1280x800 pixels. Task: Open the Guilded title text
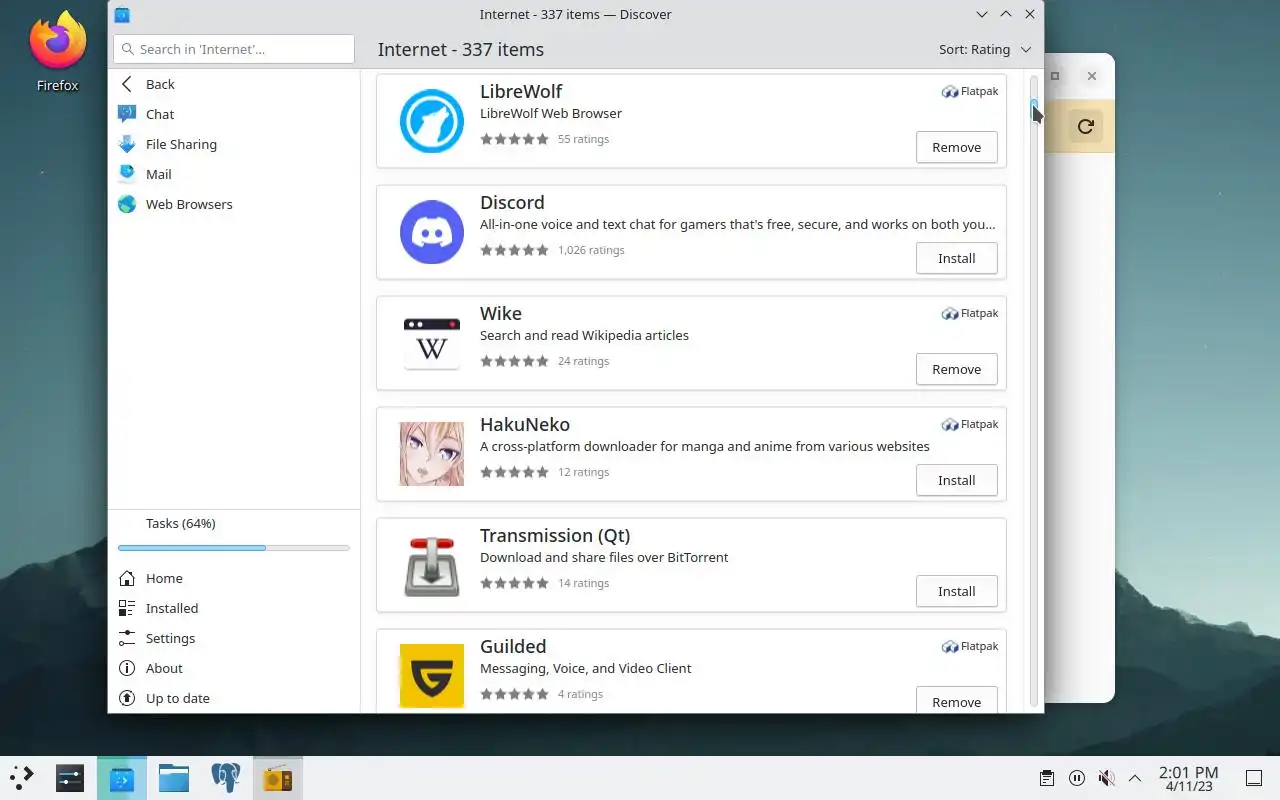[x=513, y=646]
